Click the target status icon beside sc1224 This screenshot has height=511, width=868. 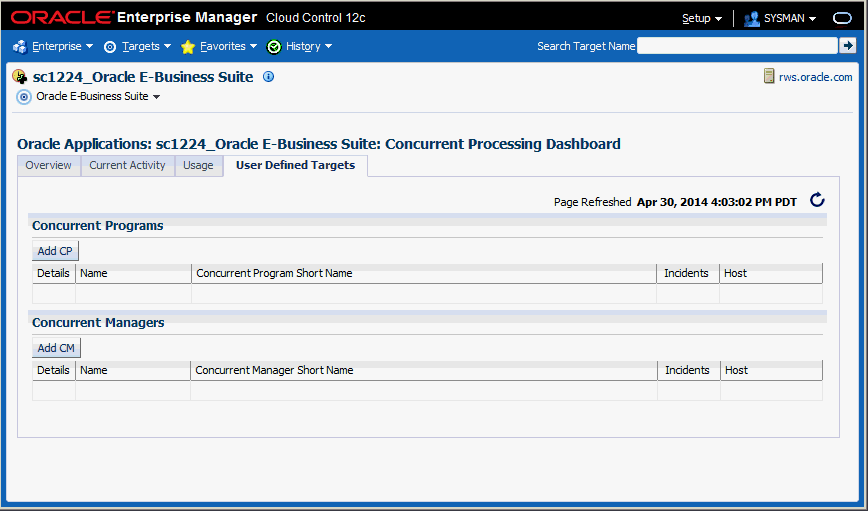pos(20,76)
